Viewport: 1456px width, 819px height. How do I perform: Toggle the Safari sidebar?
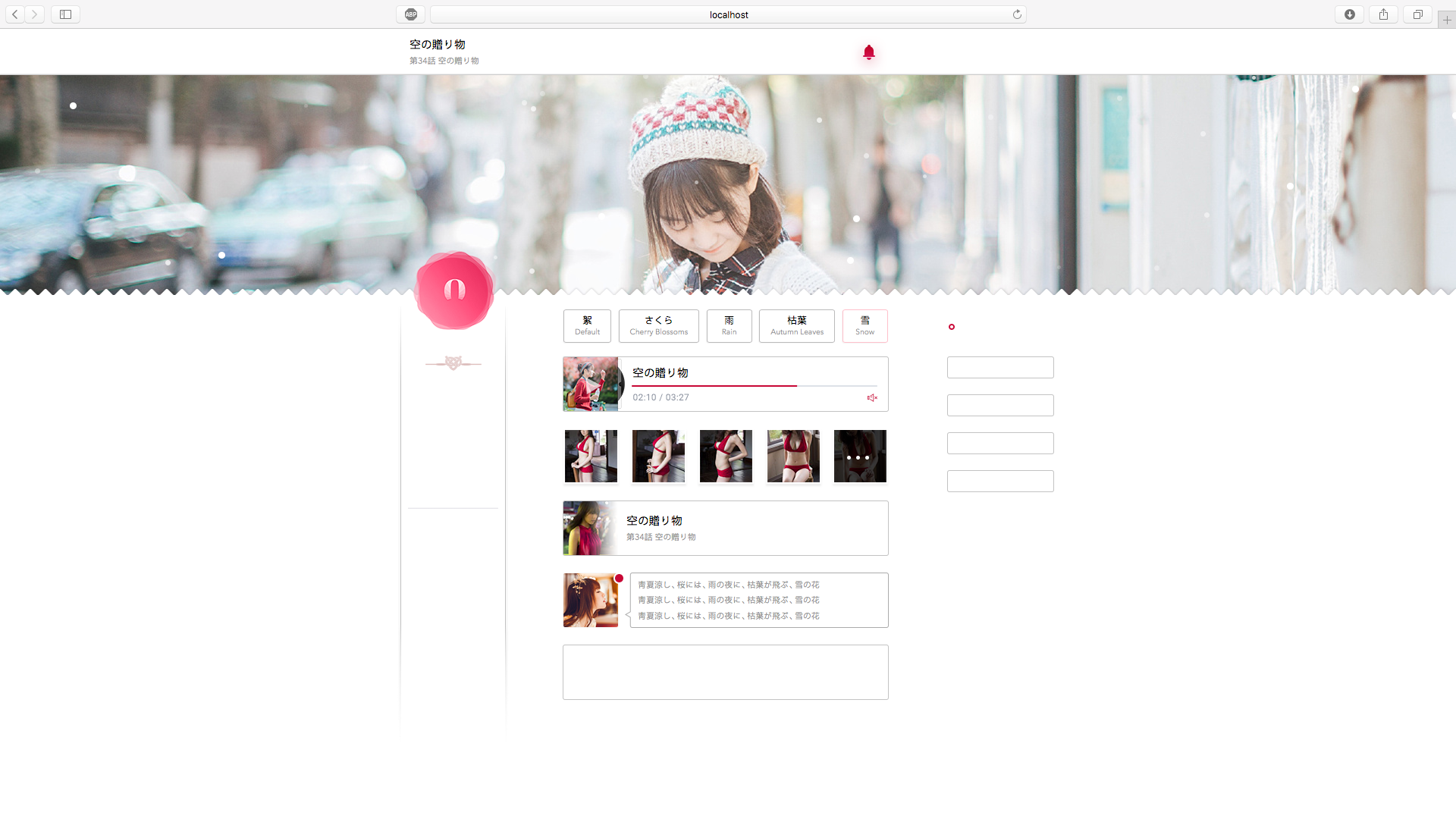tap(65, 14)
